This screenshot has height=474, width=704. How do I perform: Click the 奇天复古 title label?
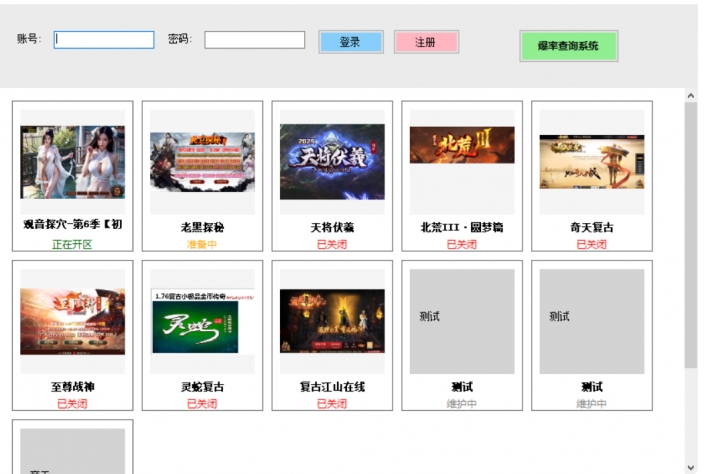click(592, 228)
